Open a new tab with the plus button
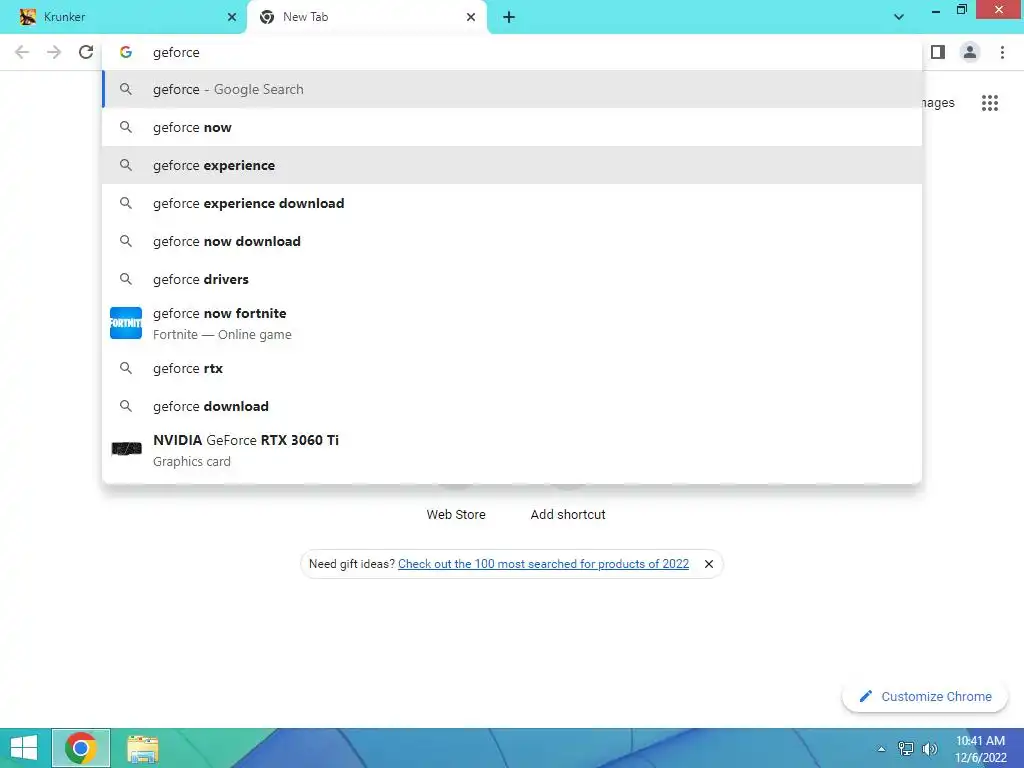This screenshot has height=768, width=1024. pyautogui.click(x=509, y=17)
